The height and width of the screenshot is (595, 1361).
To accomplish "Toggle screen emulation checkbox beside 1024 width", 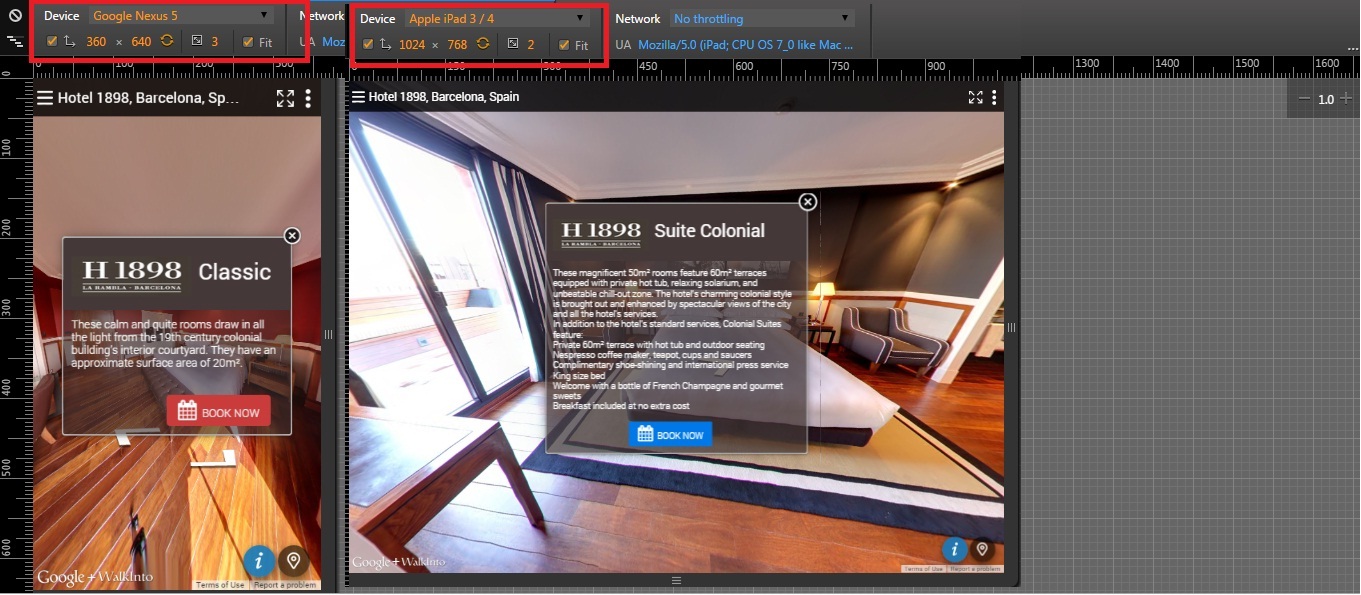I will (368, 44).
